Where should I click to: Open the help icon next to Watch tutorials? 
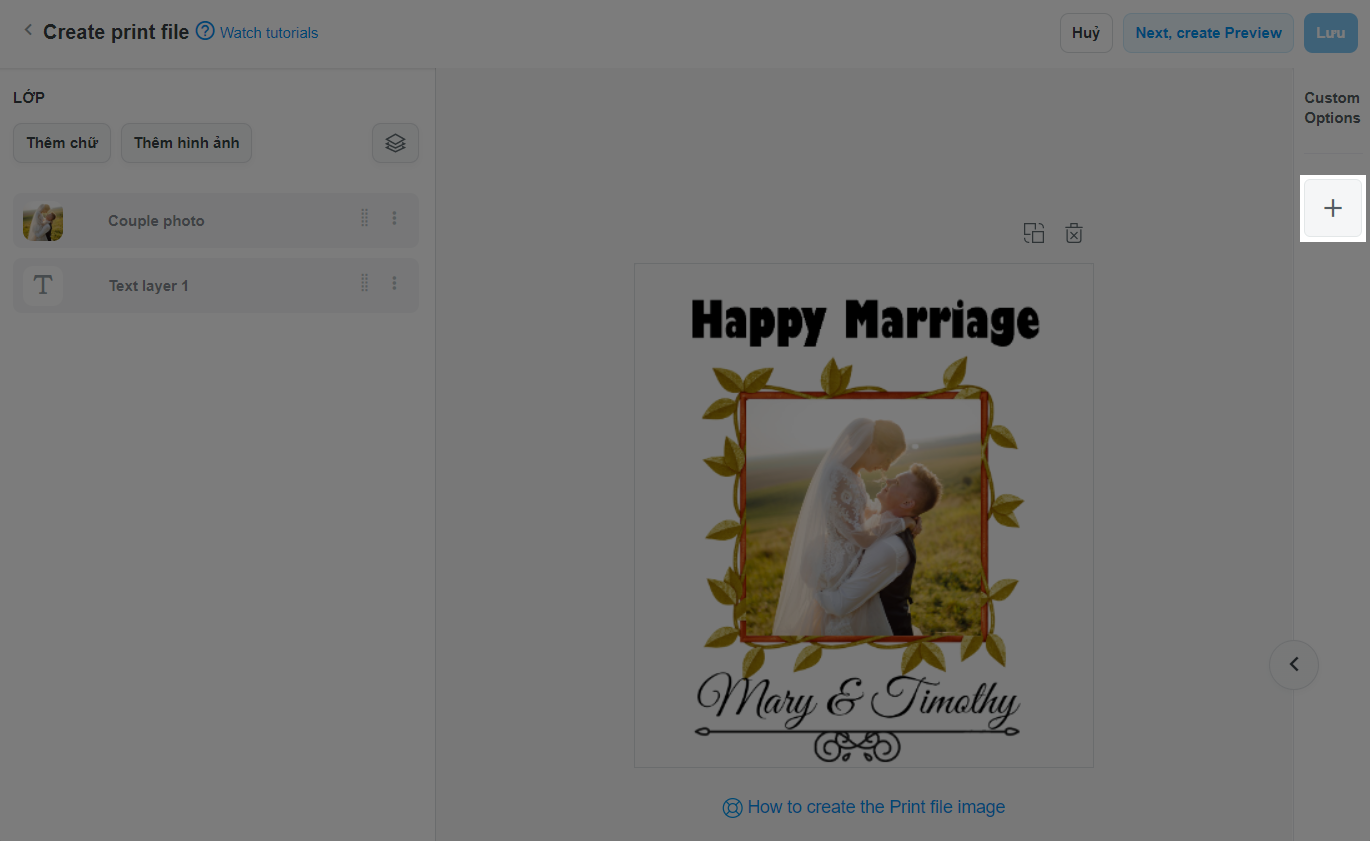[x=205, y=31]
